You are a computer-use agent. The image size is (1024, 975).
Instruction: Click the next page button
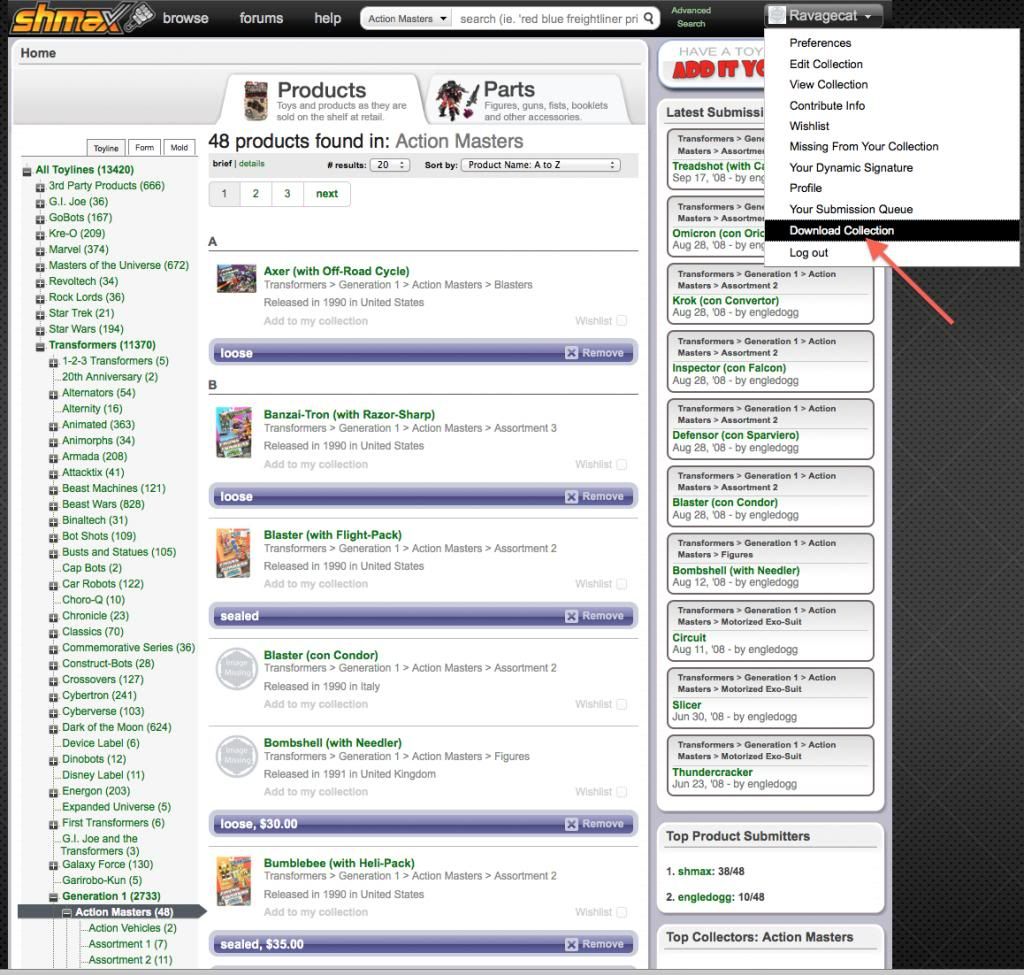coord(327,194)
